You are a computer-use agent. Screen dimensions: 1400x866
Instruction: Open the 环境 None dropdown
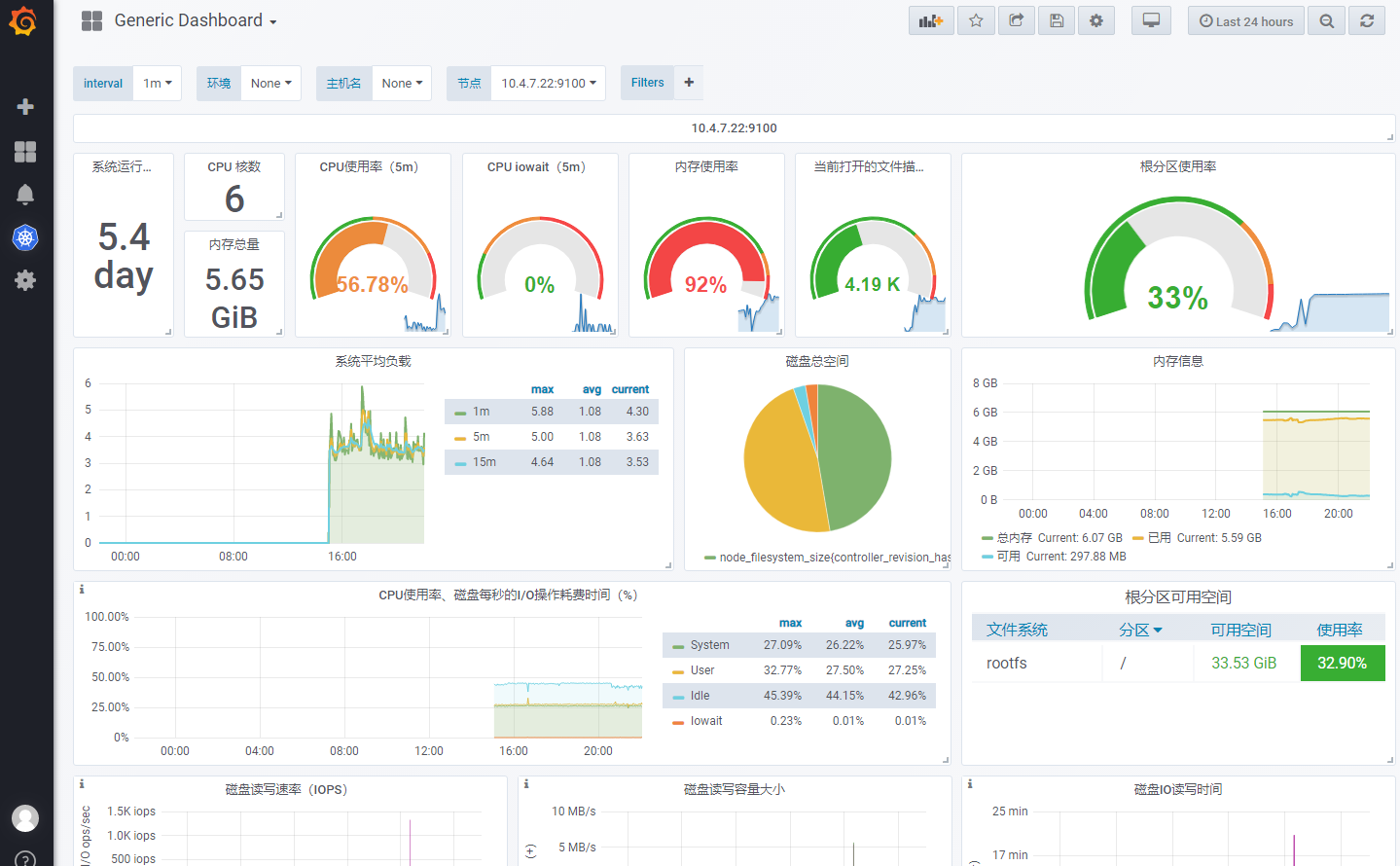tap(271, 83)
